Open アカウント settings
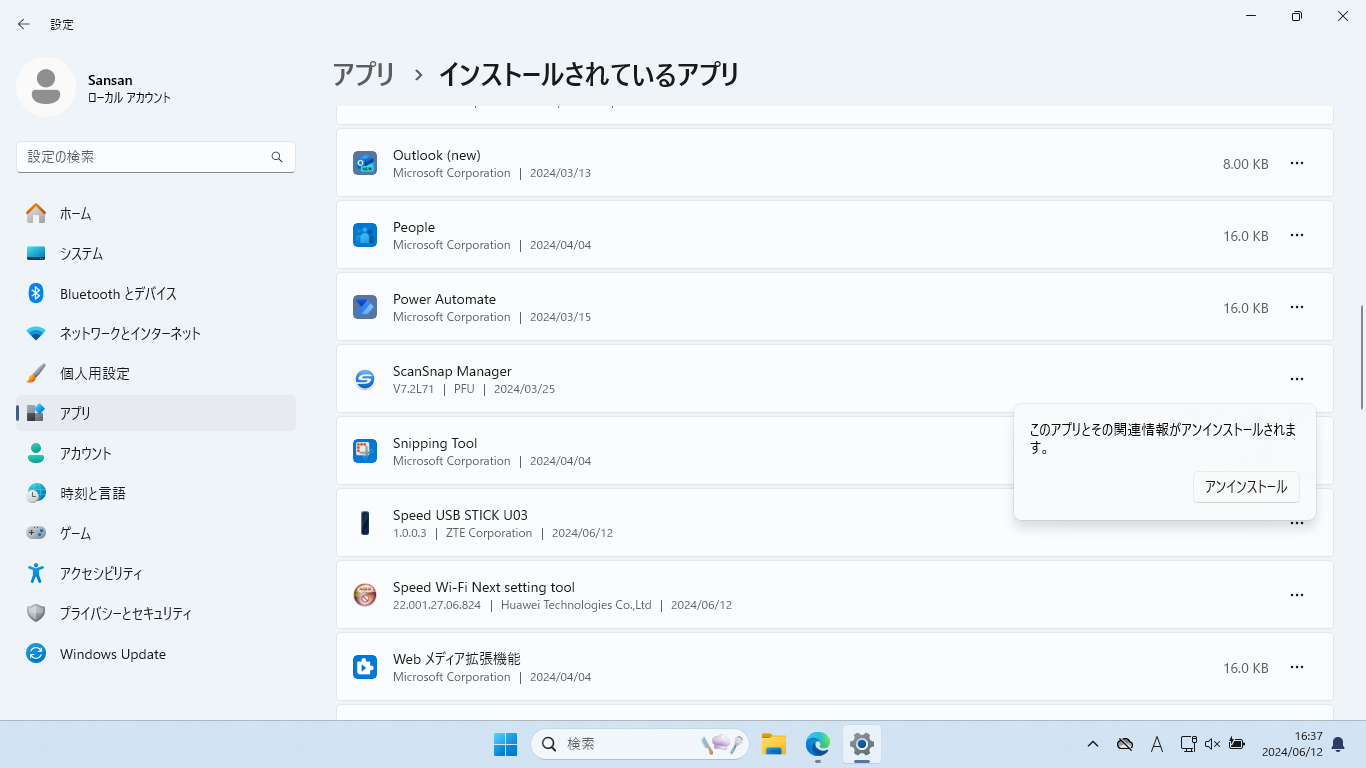This screenshot has width=1366, height=768. 156,453
